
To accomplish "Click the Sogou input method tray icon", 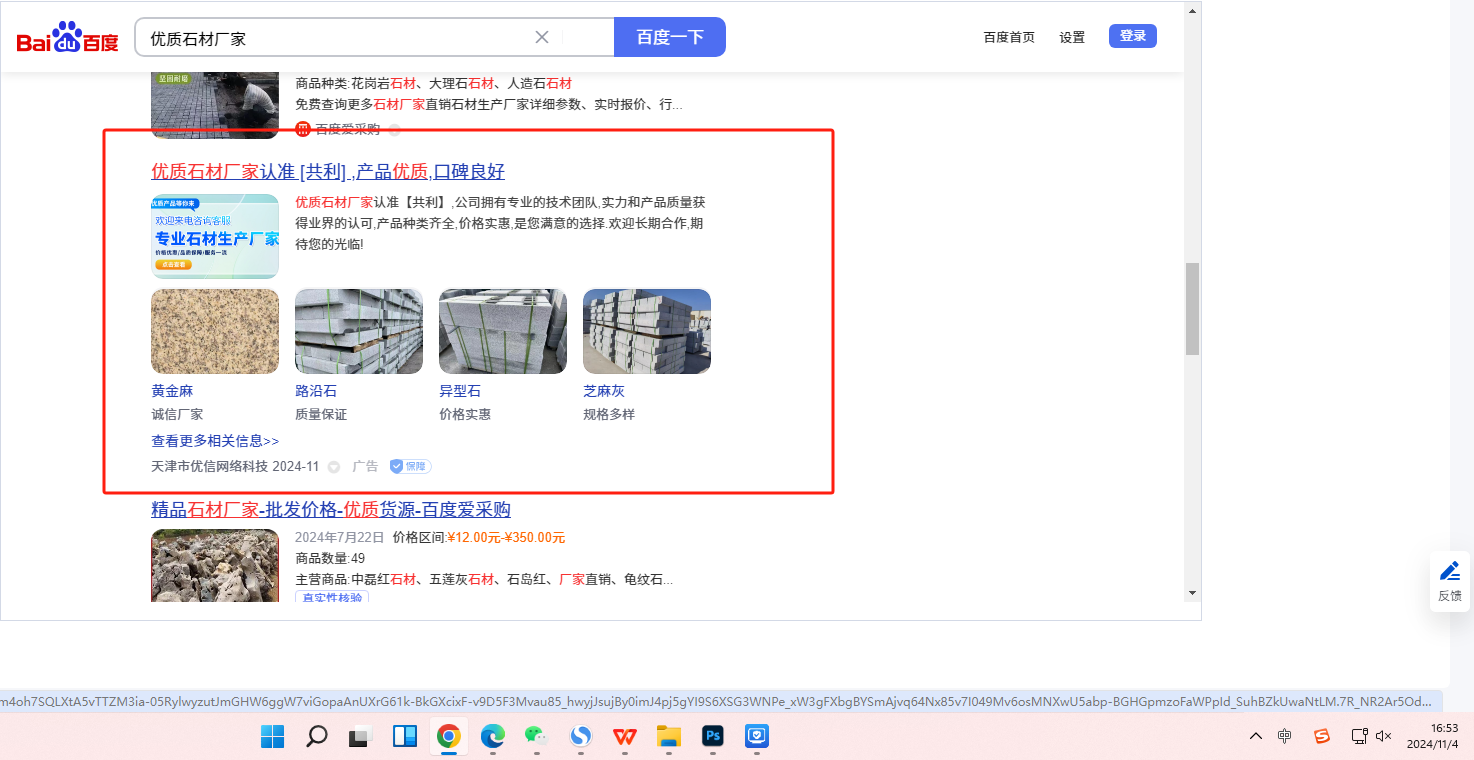I will coord(1322,737).
